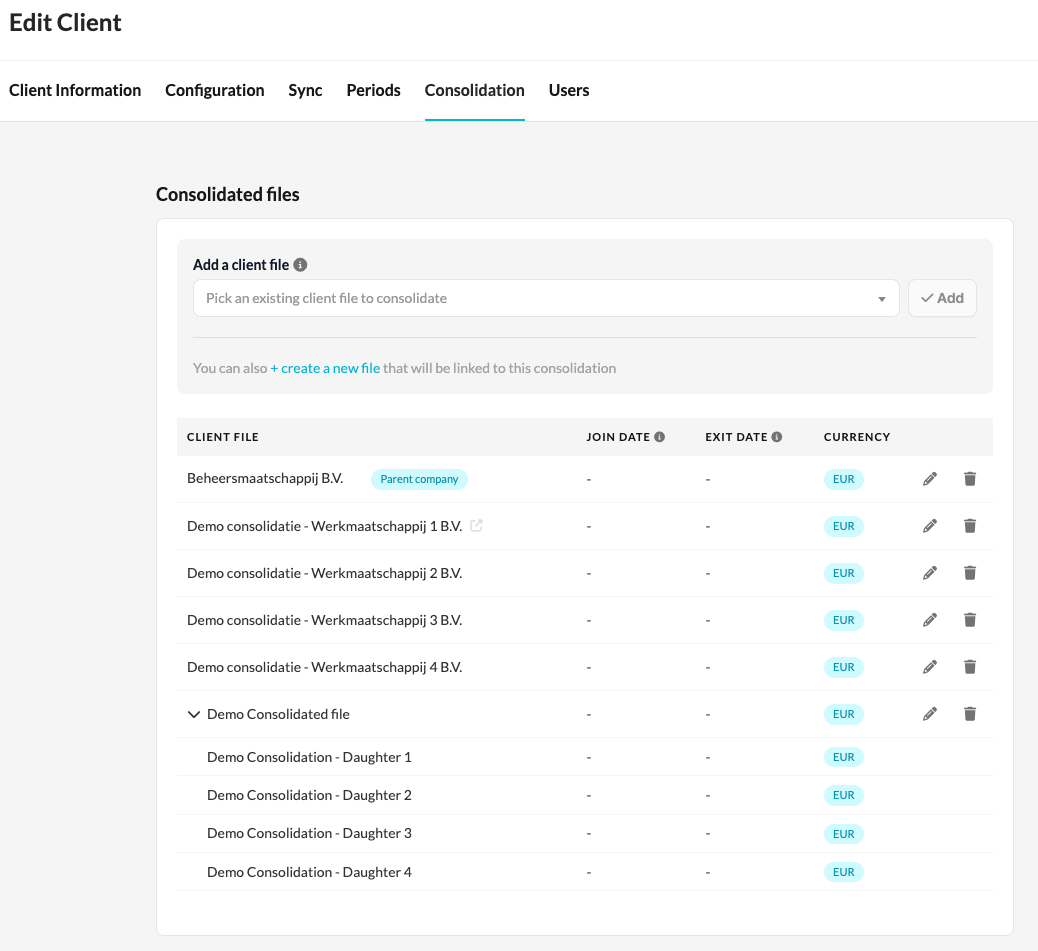The image size is (1038, 951).
Task: Go to the Users tab
Action: point(569,90)
